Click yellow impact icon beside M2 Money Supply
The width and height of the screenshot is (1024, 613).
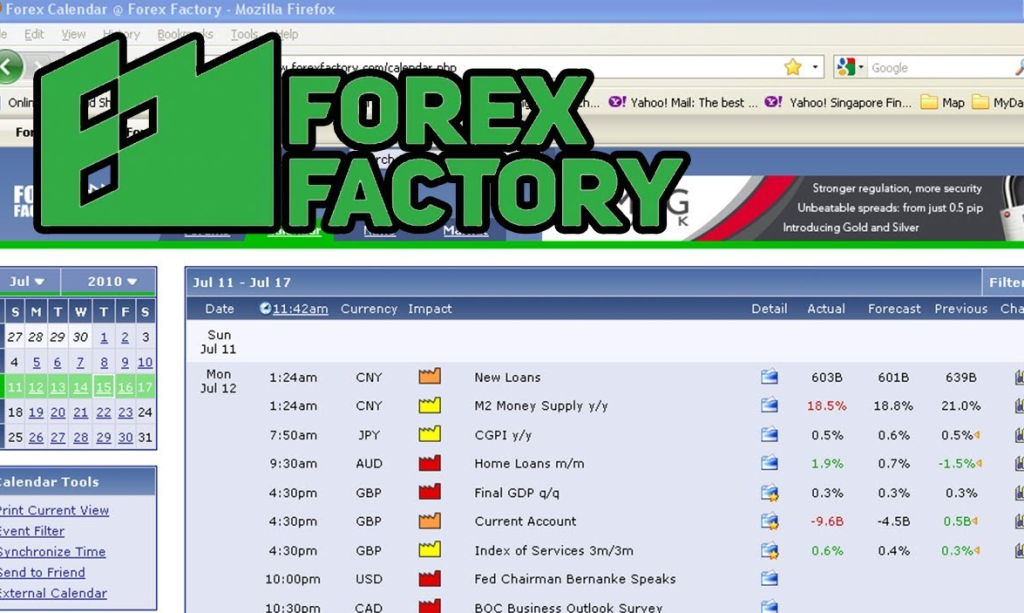[x=430, y=406]
